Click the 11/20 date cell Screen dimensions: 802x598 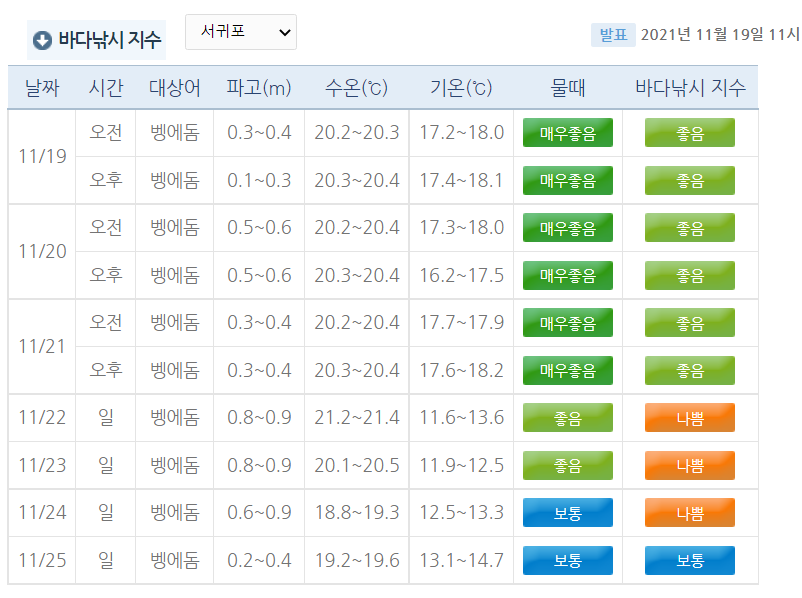pos(42,252)
